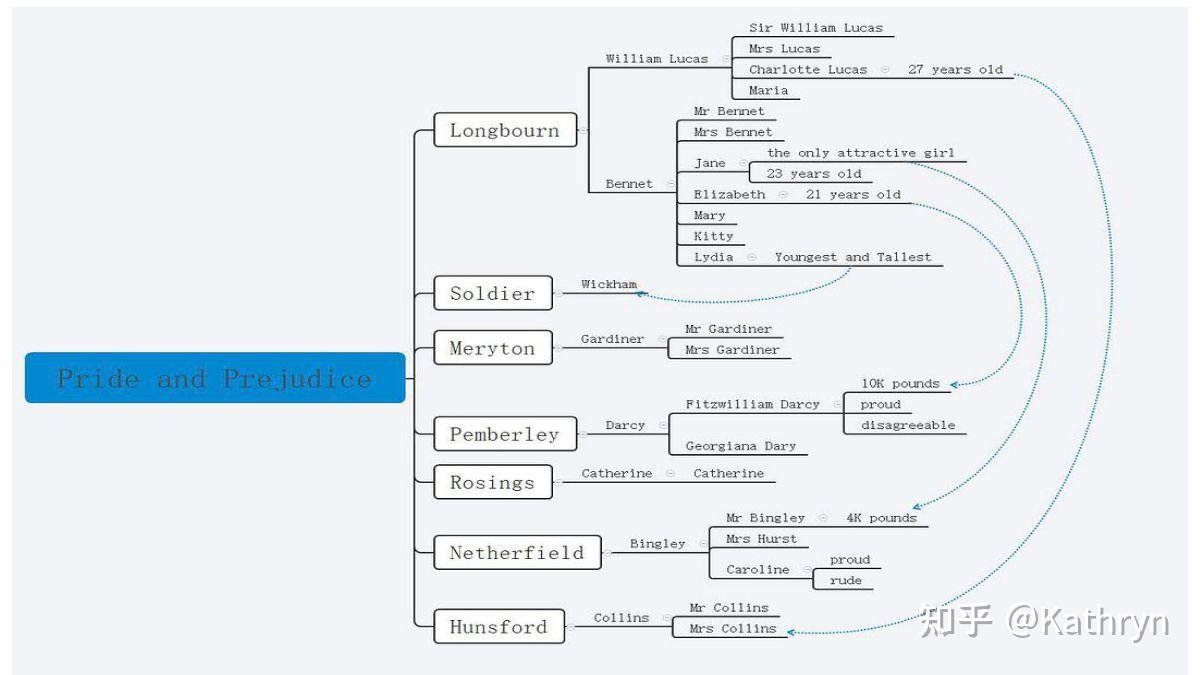
Task: Click the Wickham topic
Action: pos(609,284)
